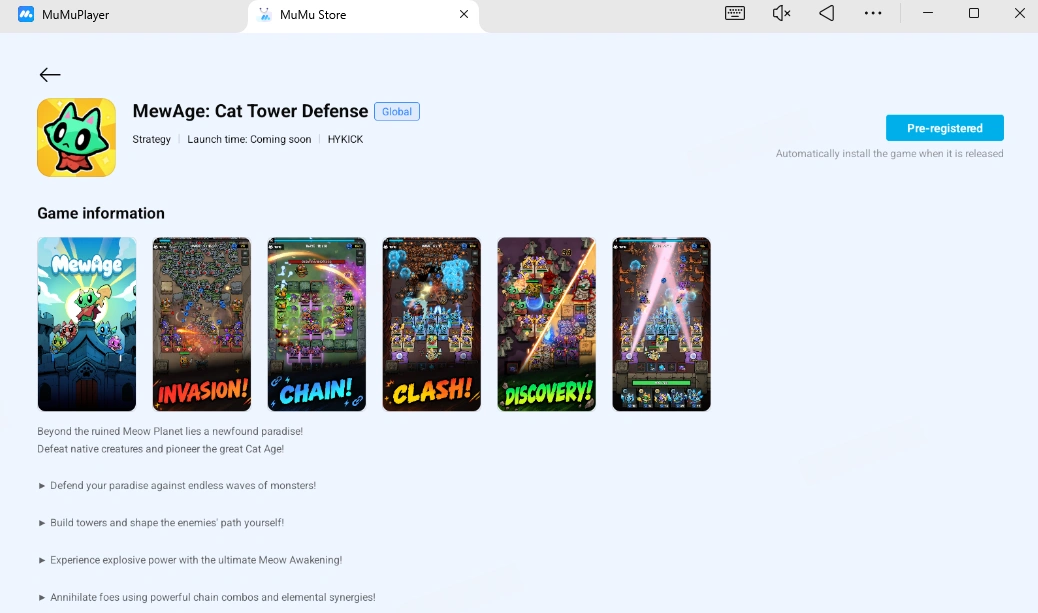Click 'Experience explosive power' Meow Awakening bullet
The image size is (1038, 613).
click(x=190, y=560)
